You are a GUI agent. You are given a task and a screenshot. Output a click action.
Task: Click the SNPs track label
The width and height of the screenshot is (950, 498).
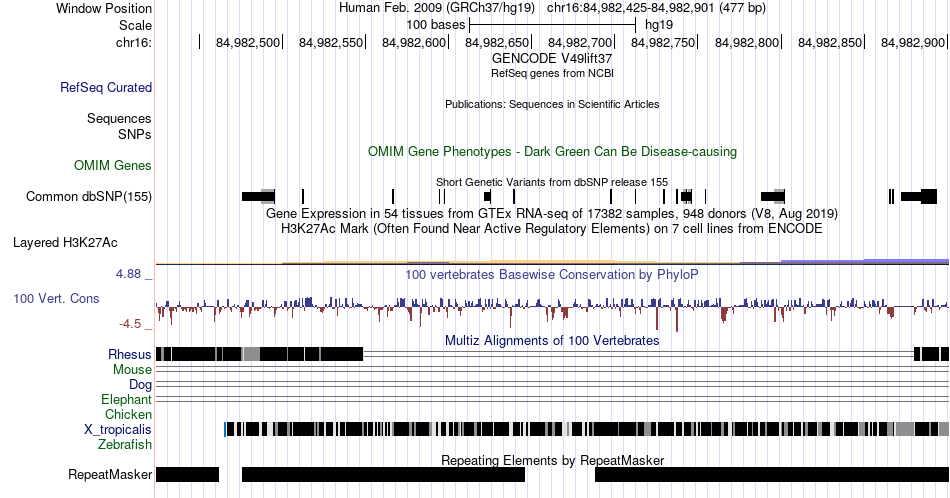(x=135, y=134)
